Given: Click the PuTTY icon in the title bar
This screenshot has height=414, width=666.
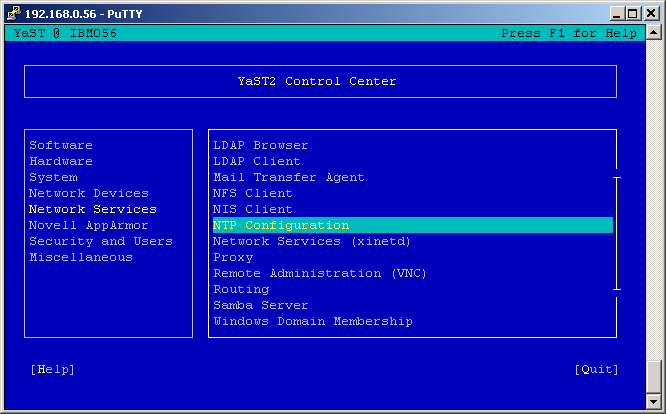Looking at the screenshot, I should click(14, 13).
